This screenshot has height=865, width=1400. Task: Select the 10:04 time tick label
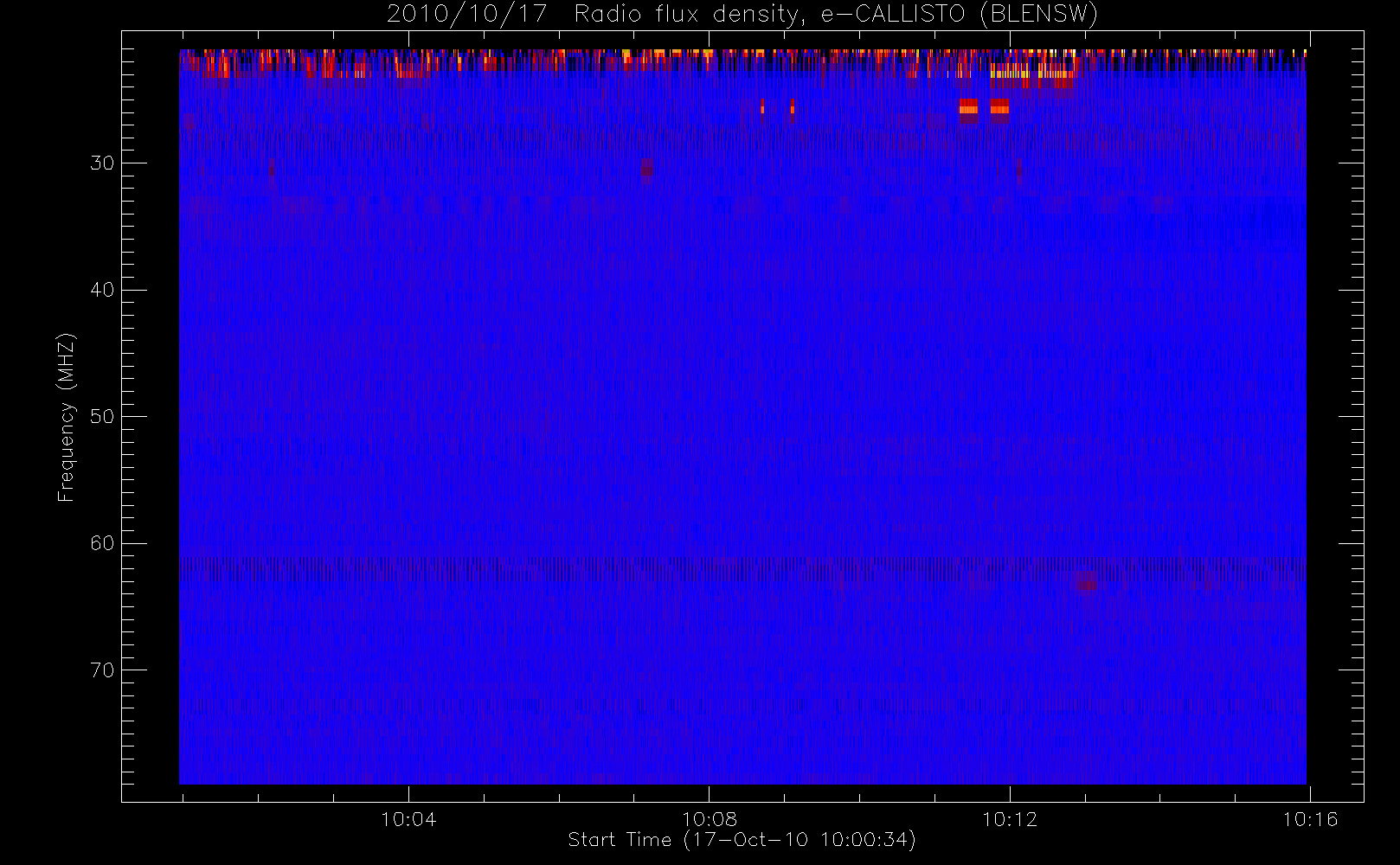[x=408, y=819]
